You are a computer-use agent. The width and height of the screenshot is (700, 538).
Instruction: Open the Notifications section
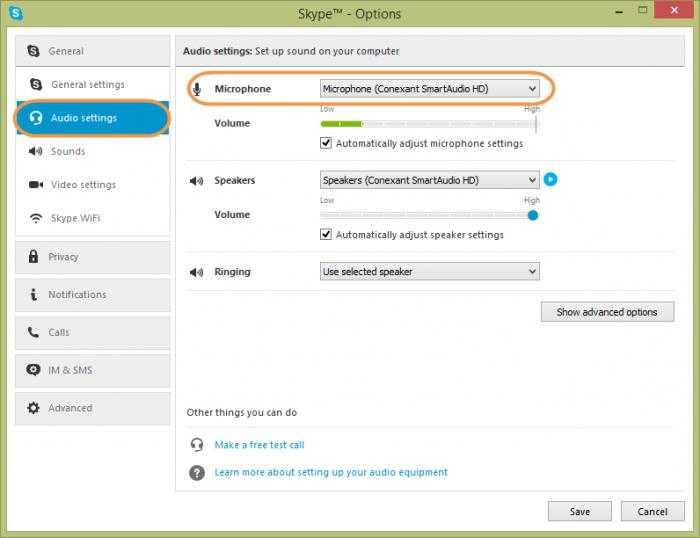[x=77, y=295]
